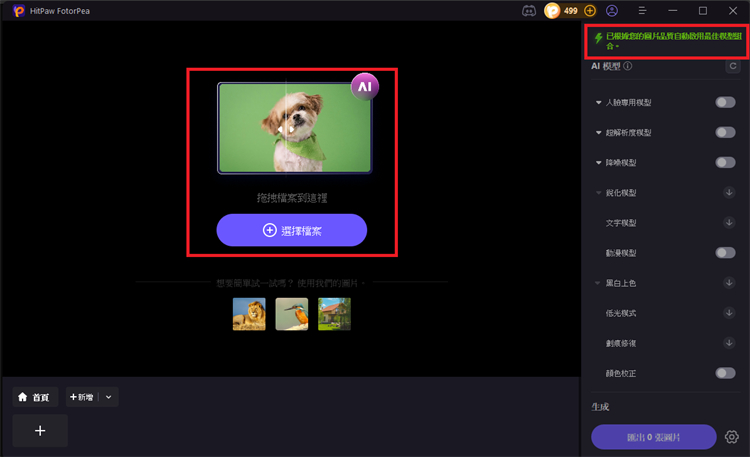The width and height of the screenshot is (750, 457).
Task: Click the 顏色校正 label
Action: click(620, 373)
